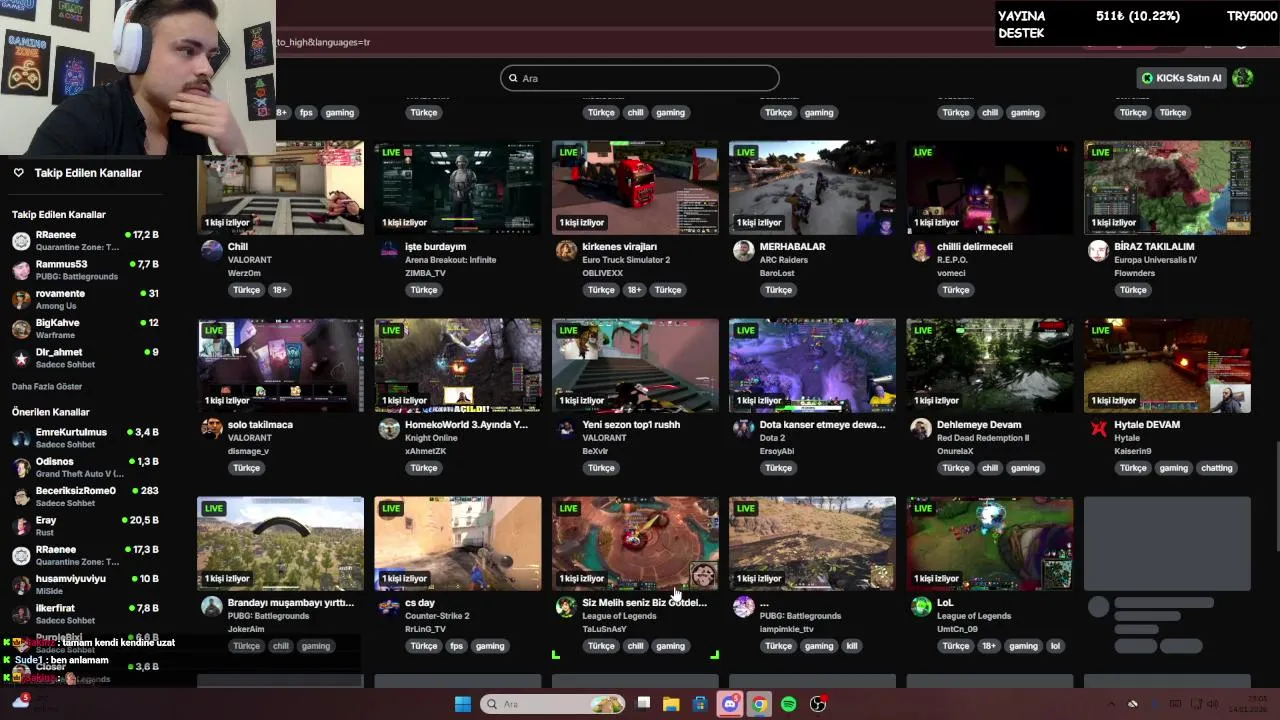Focus the Ara search field at the top
The height and width of the screenshot is (720, 1280).
(x=640, y=78)
